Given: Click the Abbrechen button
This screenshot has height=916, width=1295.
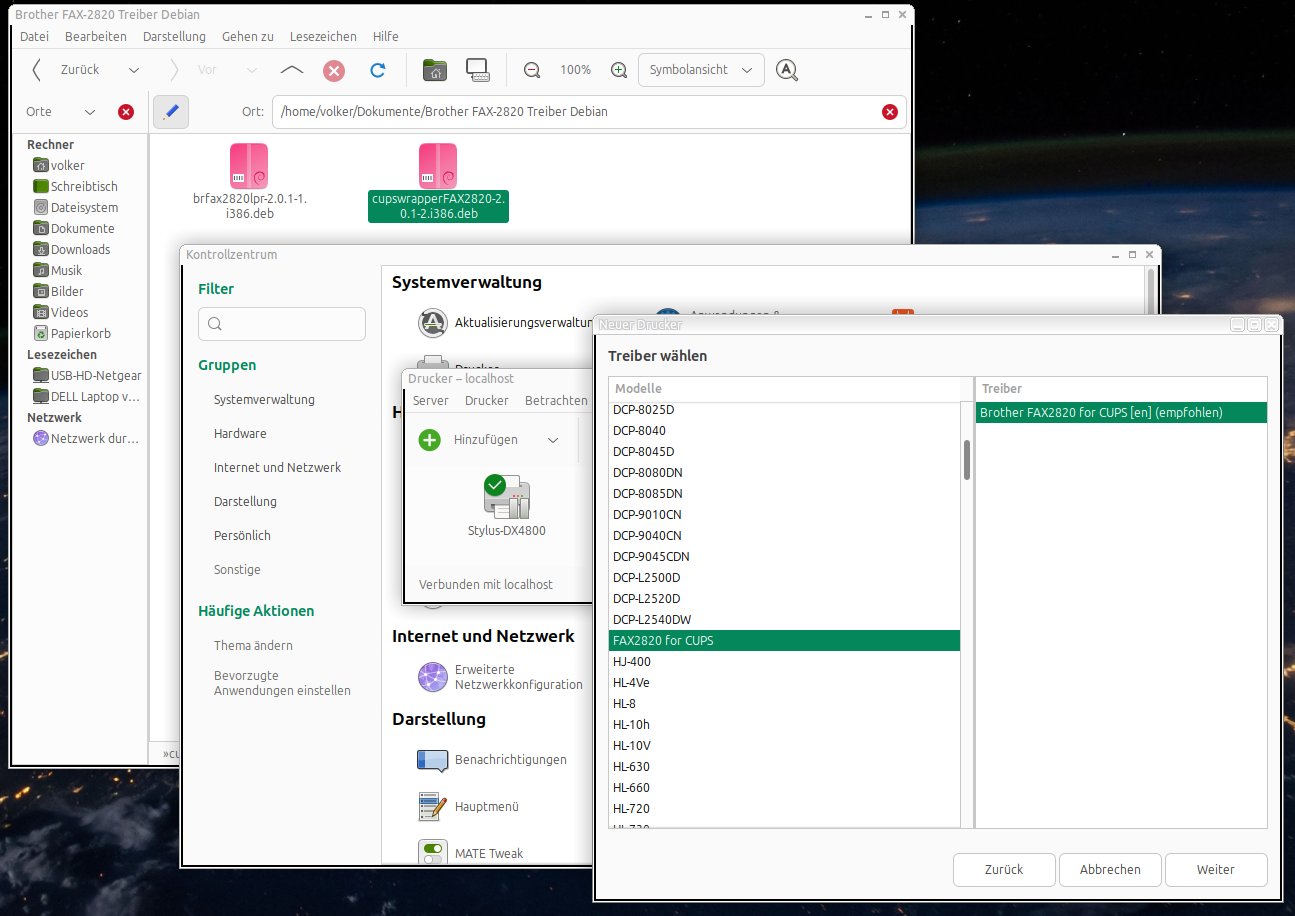Looking at the screenshot, I should 1110,870.
